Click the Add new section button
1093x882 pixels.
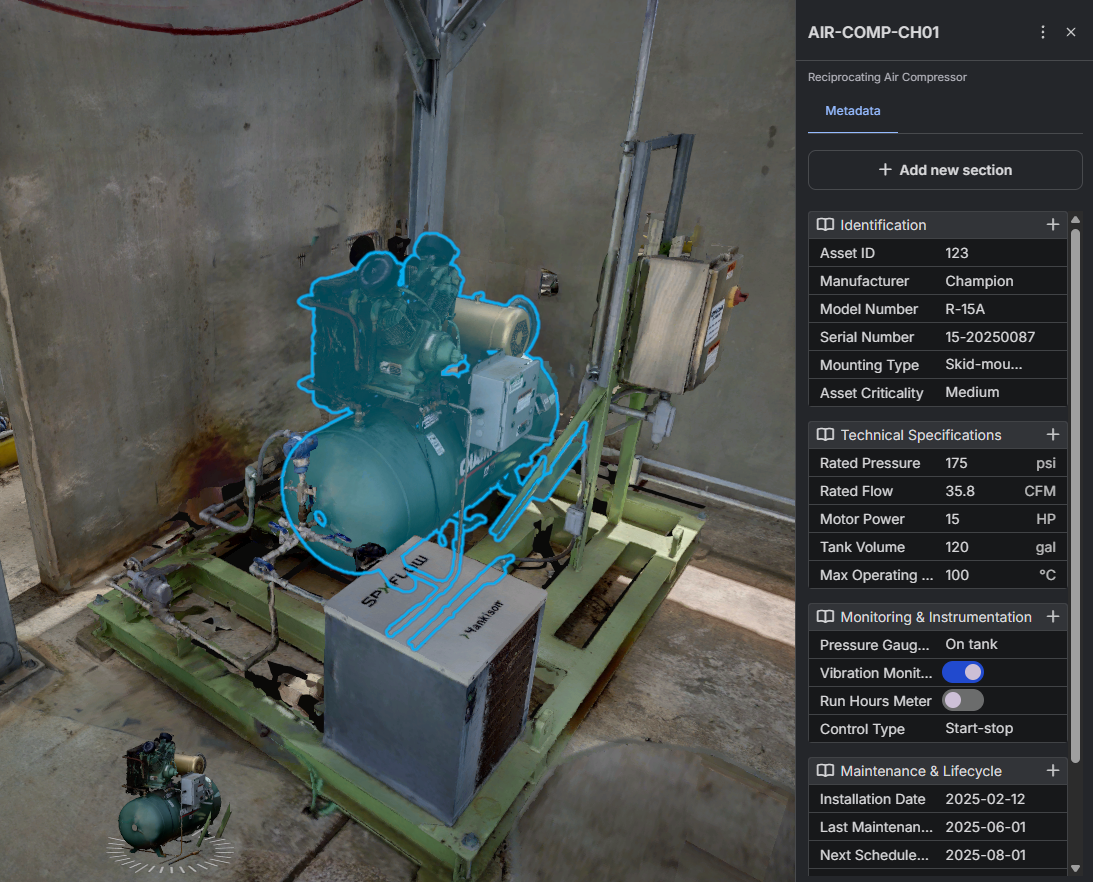(945, 170)
